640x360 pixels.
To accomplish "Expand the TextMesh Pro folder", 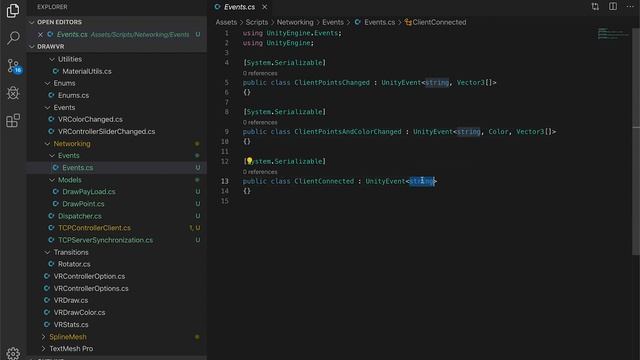I will coord(43,349).
